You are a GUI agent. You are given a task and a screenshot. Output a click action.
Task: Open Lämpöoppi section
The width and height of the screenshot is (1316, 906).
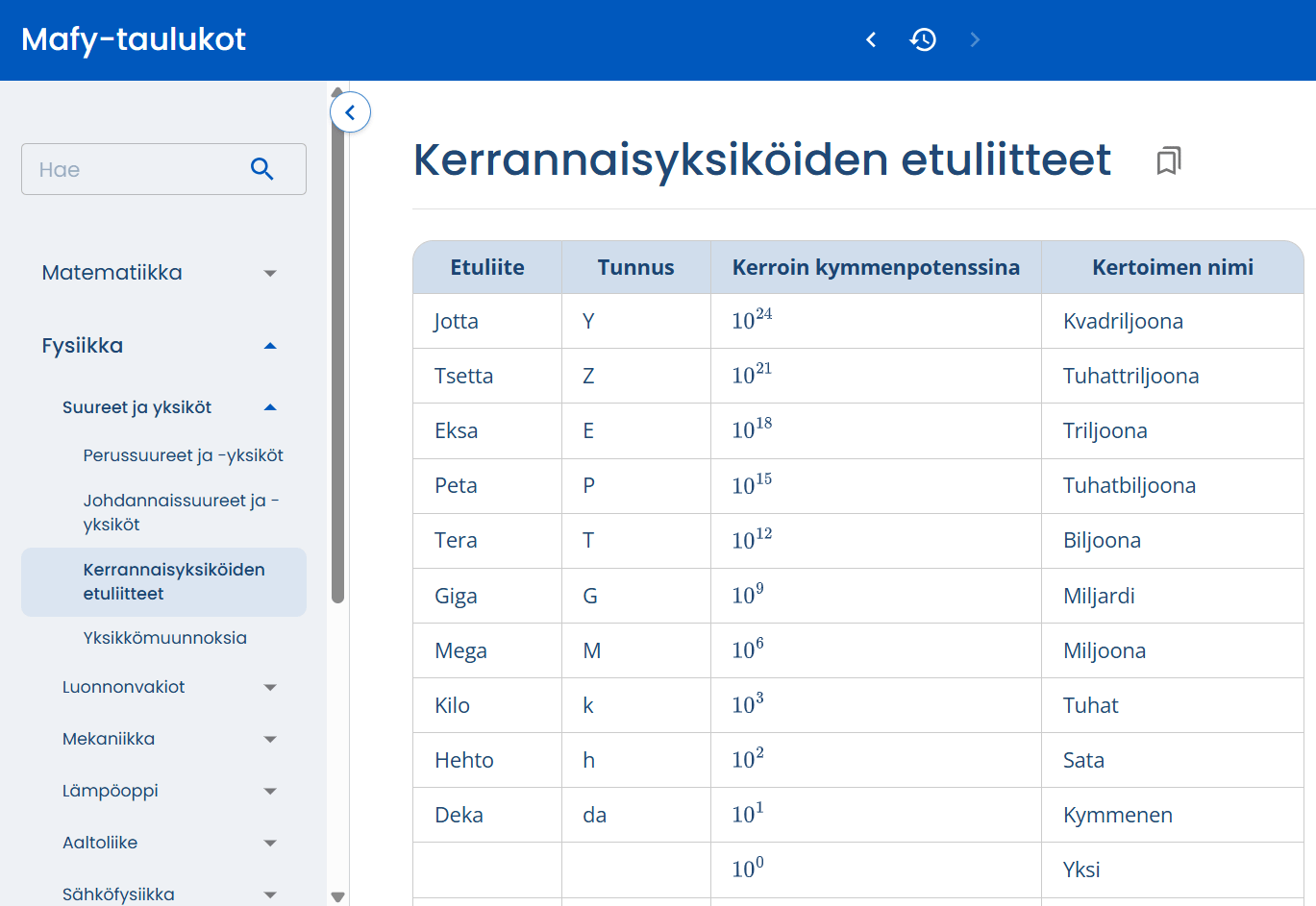(110, 791)
